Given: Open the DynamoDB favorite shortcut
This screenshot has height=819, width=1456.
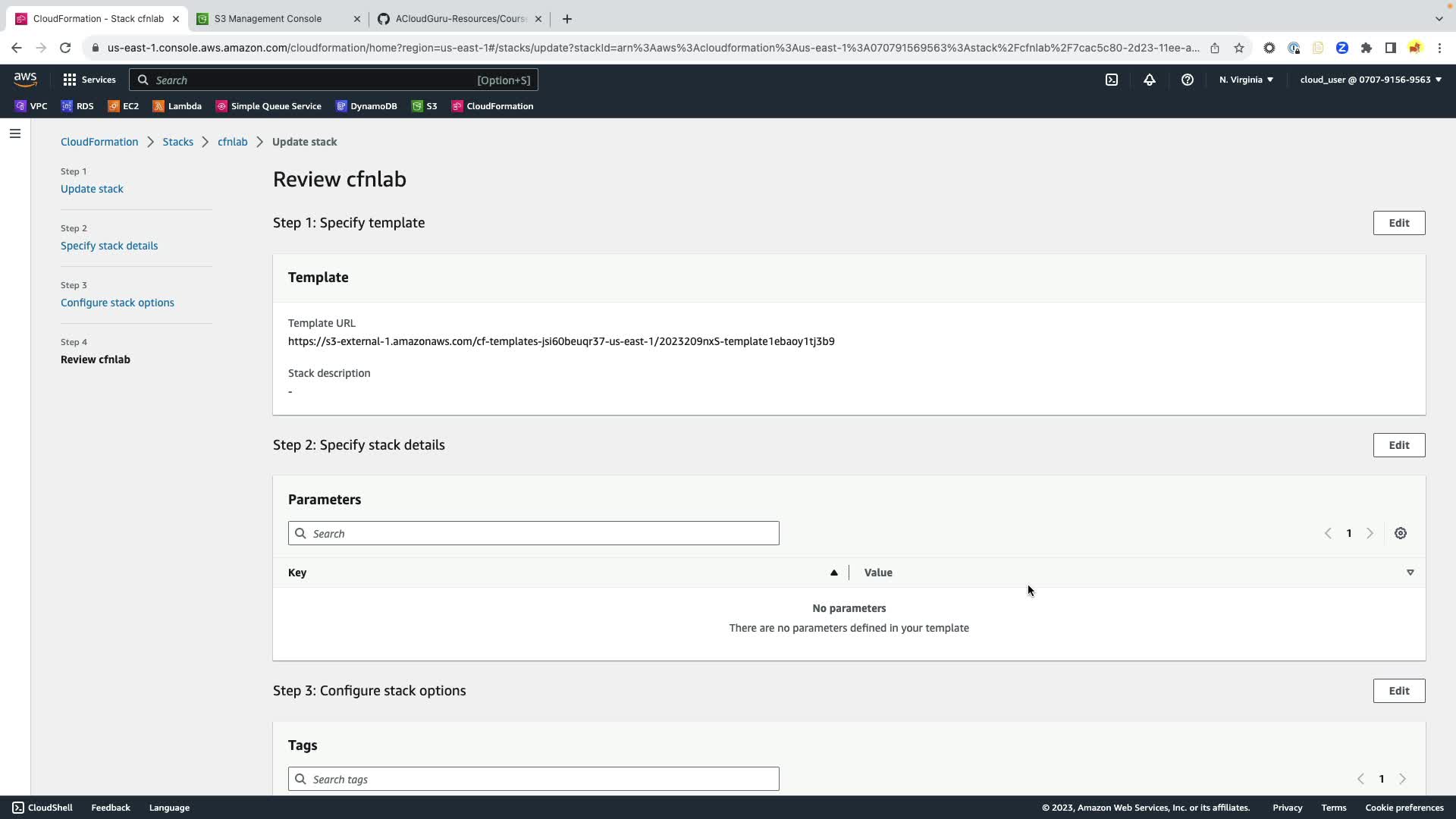Looking at the screenshot, I should tap(366, 106).
